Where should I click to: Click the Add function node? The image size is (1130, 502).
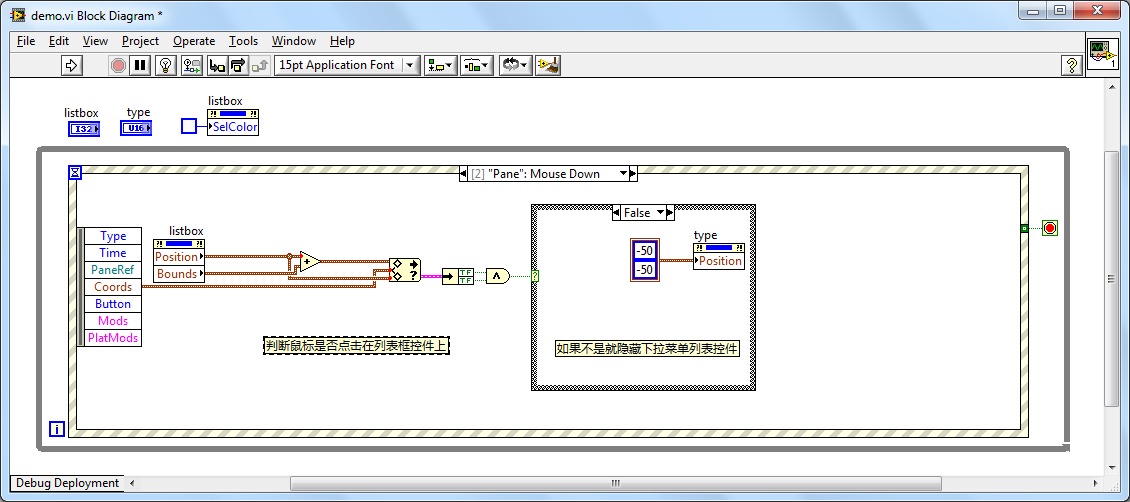click(310, 262)
